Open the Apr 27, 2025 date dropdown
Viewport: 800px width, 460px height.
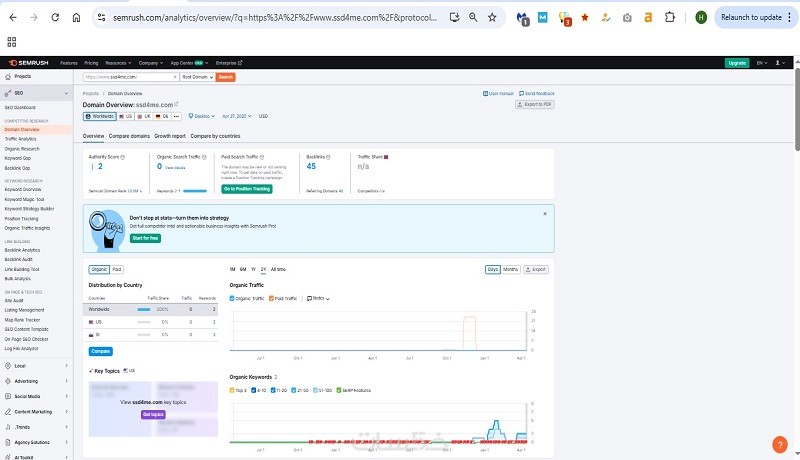[236, 116]
